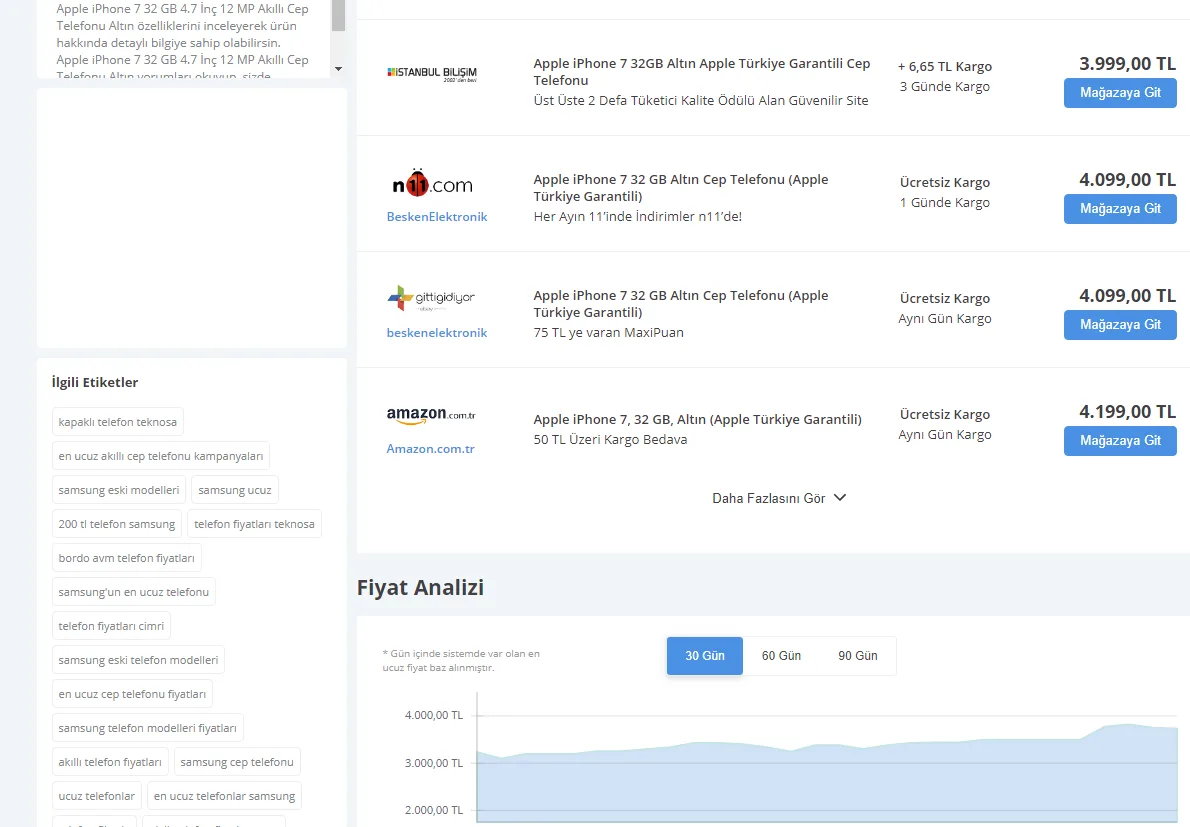Click the n11.com store logo
The height and width of the screenshot is (827, 1190).
(432, 184)
